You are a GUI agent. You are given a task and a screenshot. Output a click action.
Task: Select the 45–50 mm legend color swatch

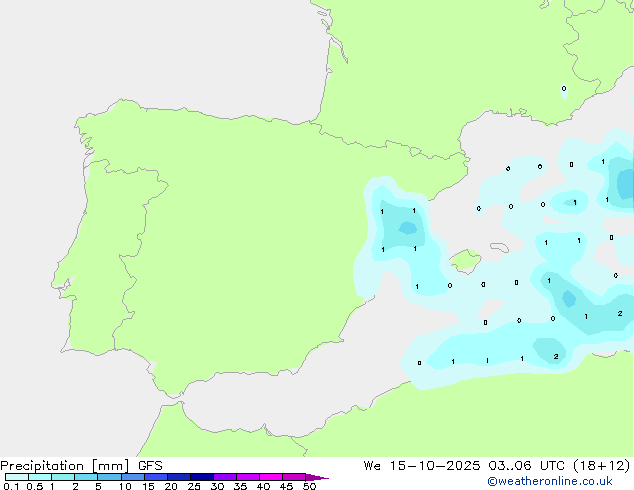(x=294, y=477)
